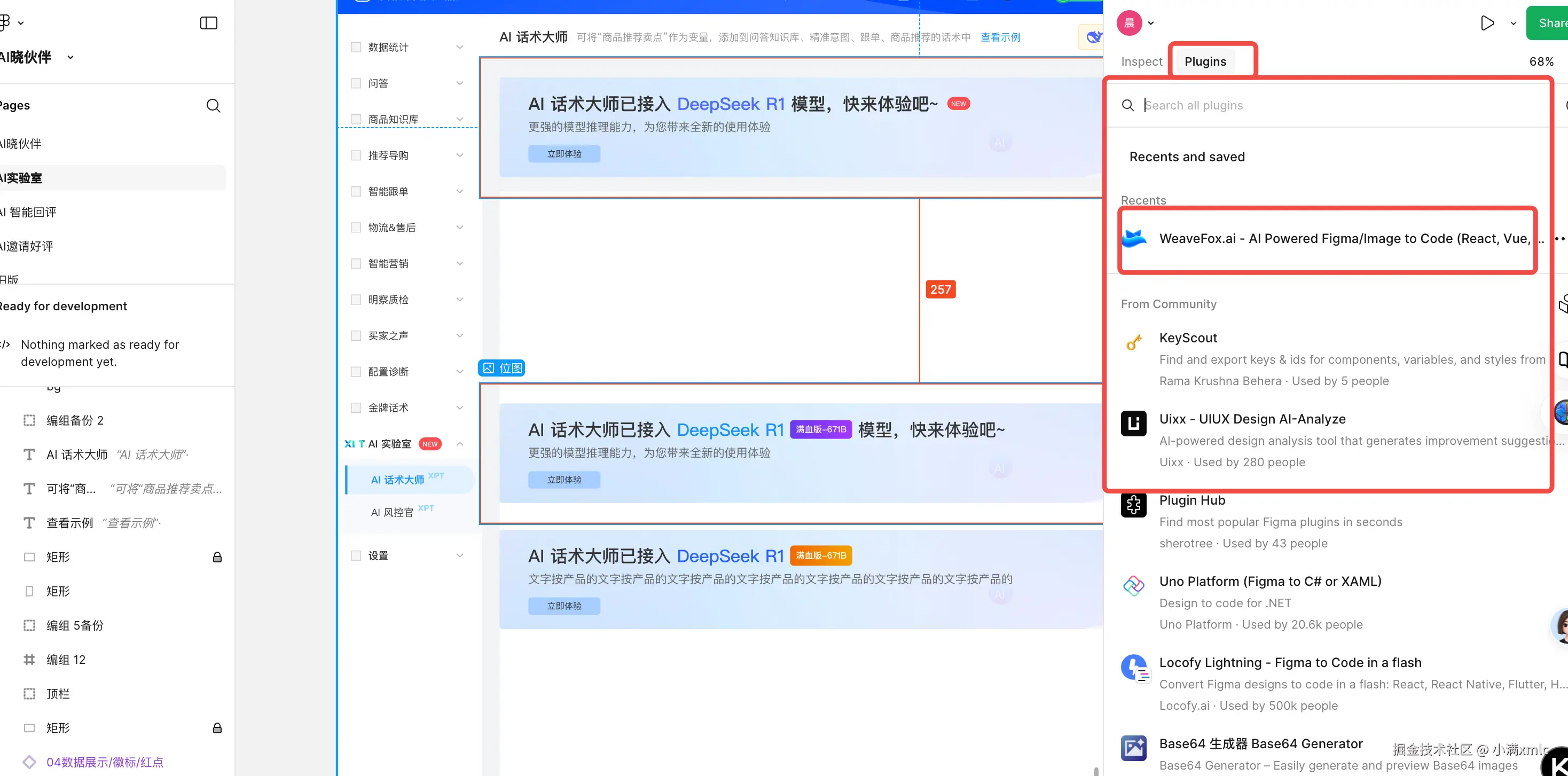This screenshot has width=1568, height=776.
Task: Expand the 智能营销 menu chevron
Action: [x=460, y=263]
